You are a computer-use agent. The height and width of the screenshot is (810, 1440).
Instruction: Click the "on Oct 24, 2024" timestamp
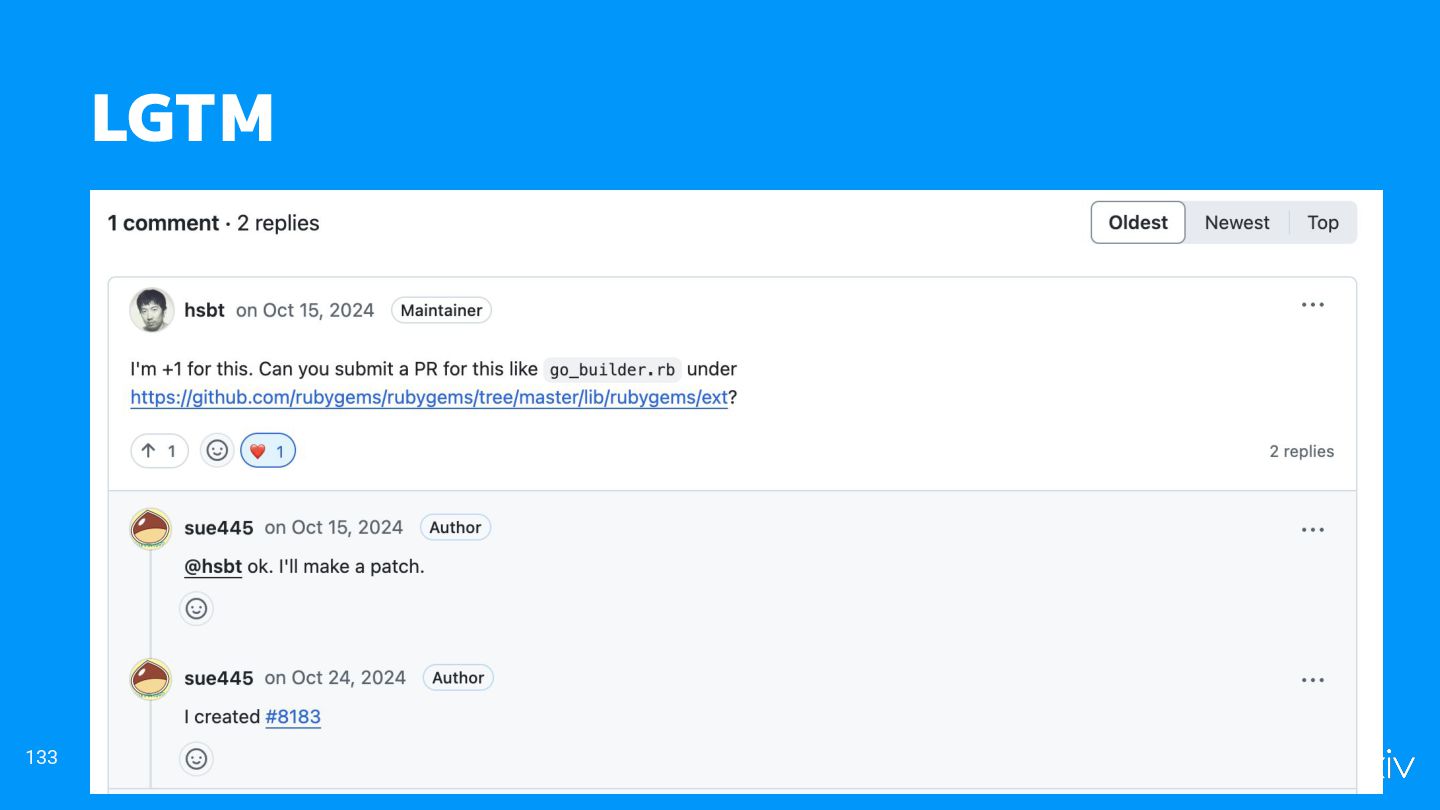(x=335, y=677)
